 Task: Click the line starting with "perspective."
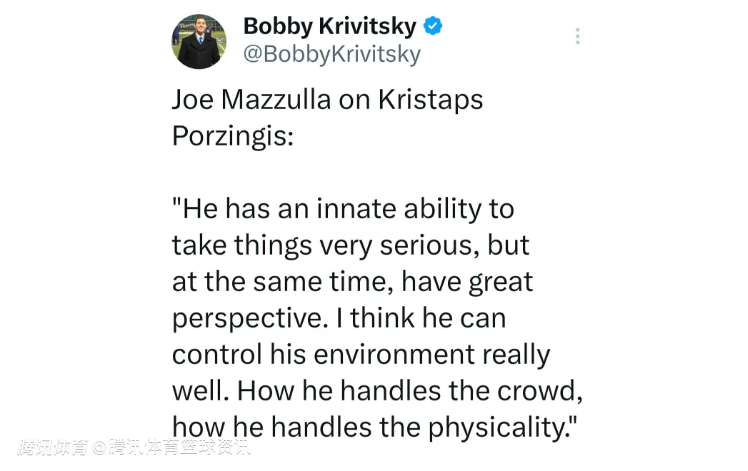point(339,318)
